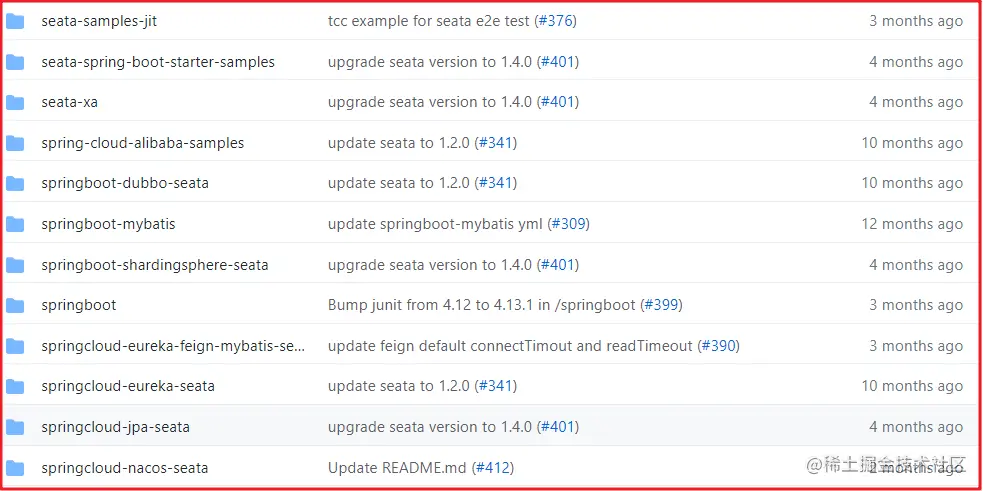This screenshot has height=491, width=983.
Task: Click the folder icon beside spring-cloud-alibaba-samples
Action: 15,143
